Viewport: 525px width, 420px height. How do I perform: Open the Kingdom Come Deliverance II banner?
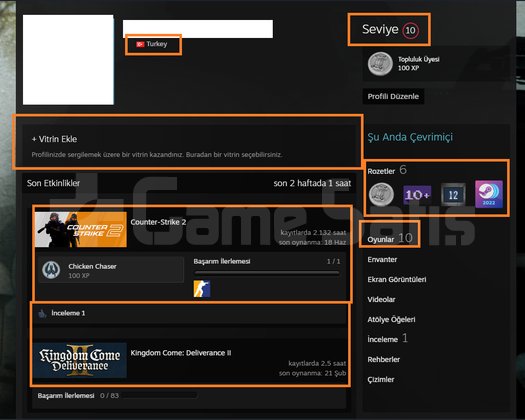click(80, 360)
